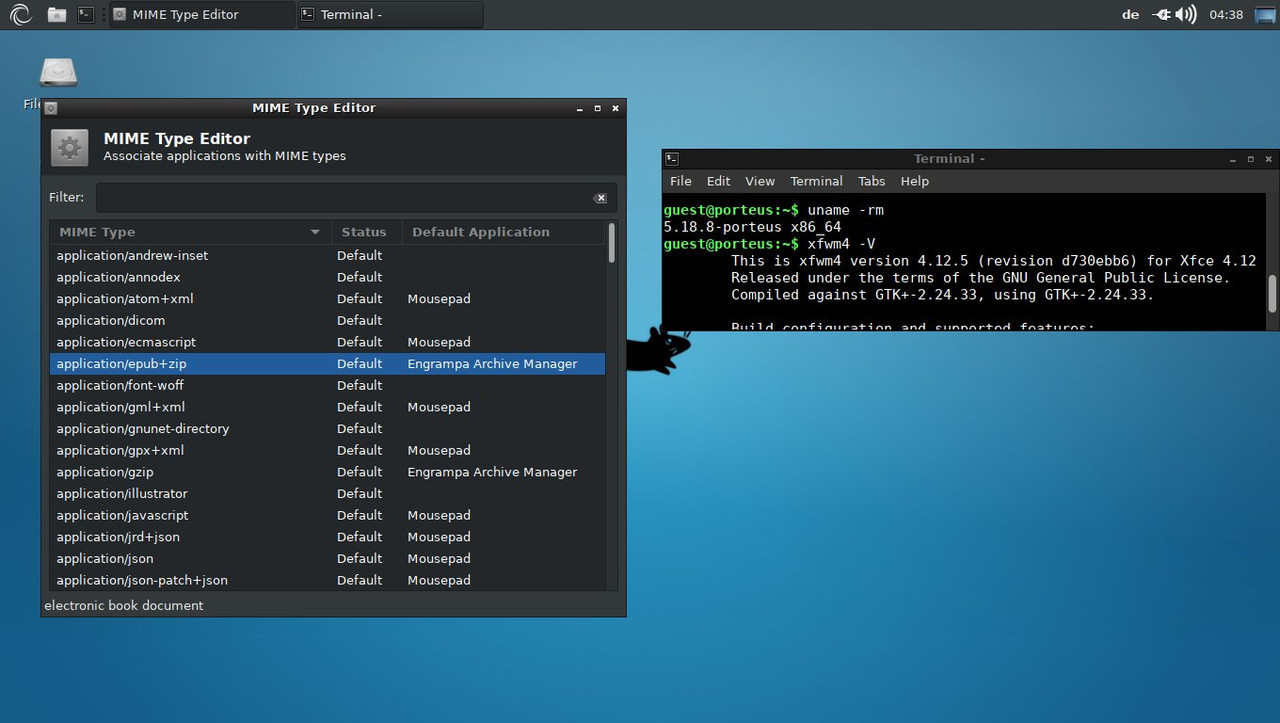Select the application/atom+xml row
Screen dimensions: 1280x723
click(x=327, y=299)
